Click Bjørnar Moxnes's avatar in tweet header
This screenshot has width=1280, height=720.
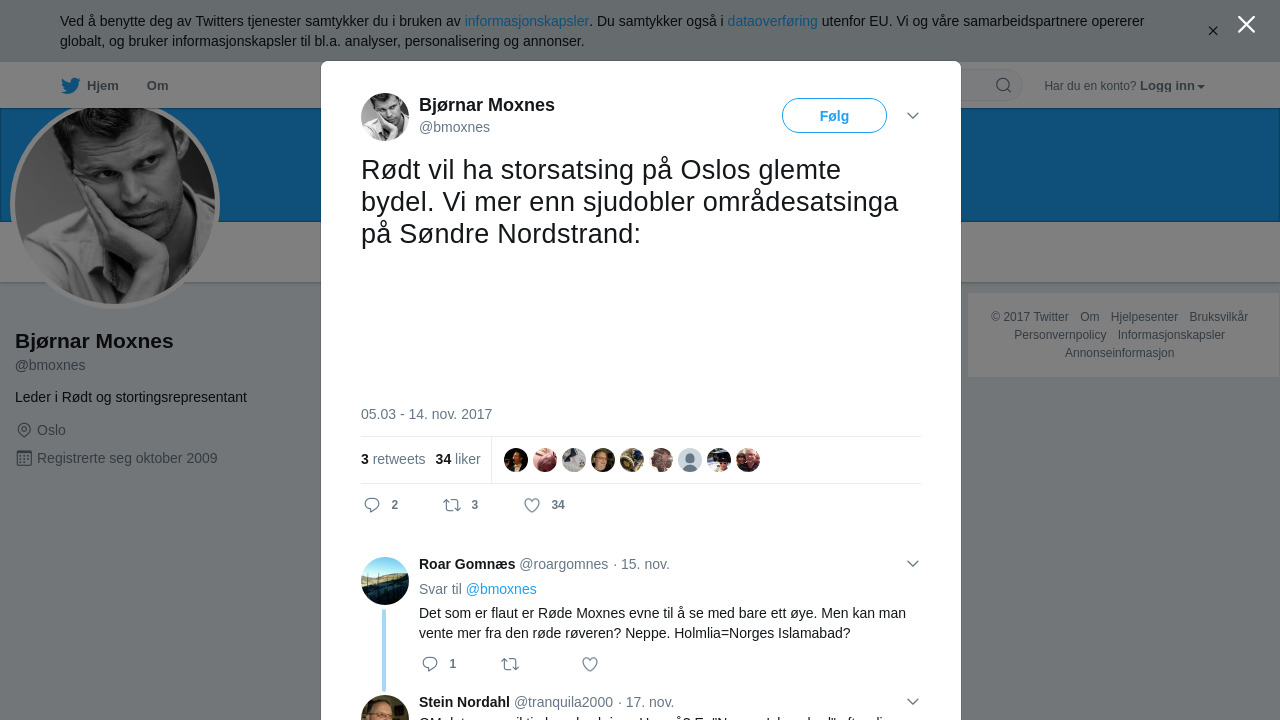tap(385, 117)
